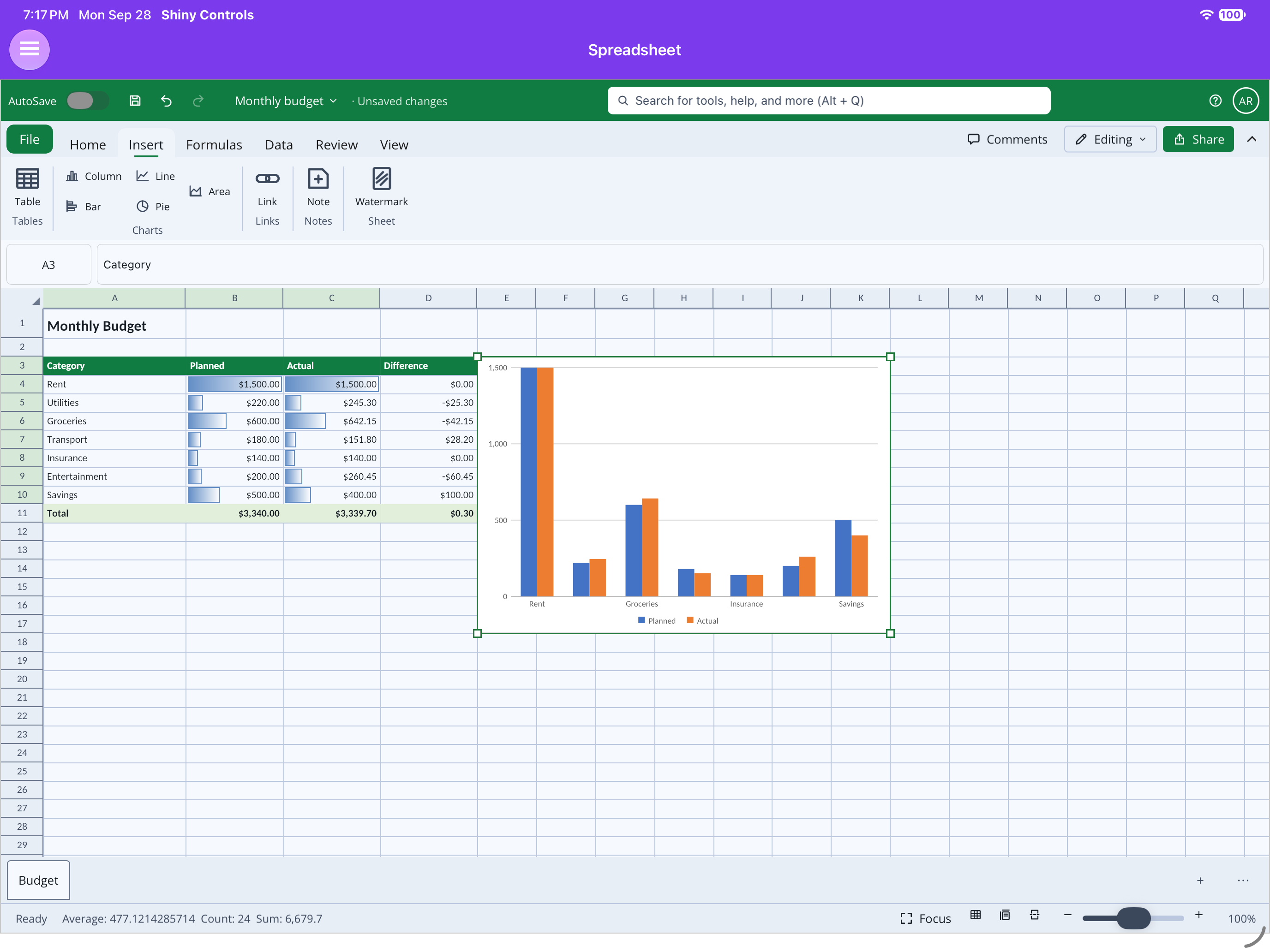
Task: Add a new sheet with plus
Action: pyautogui.click(x=1200, y=881)
